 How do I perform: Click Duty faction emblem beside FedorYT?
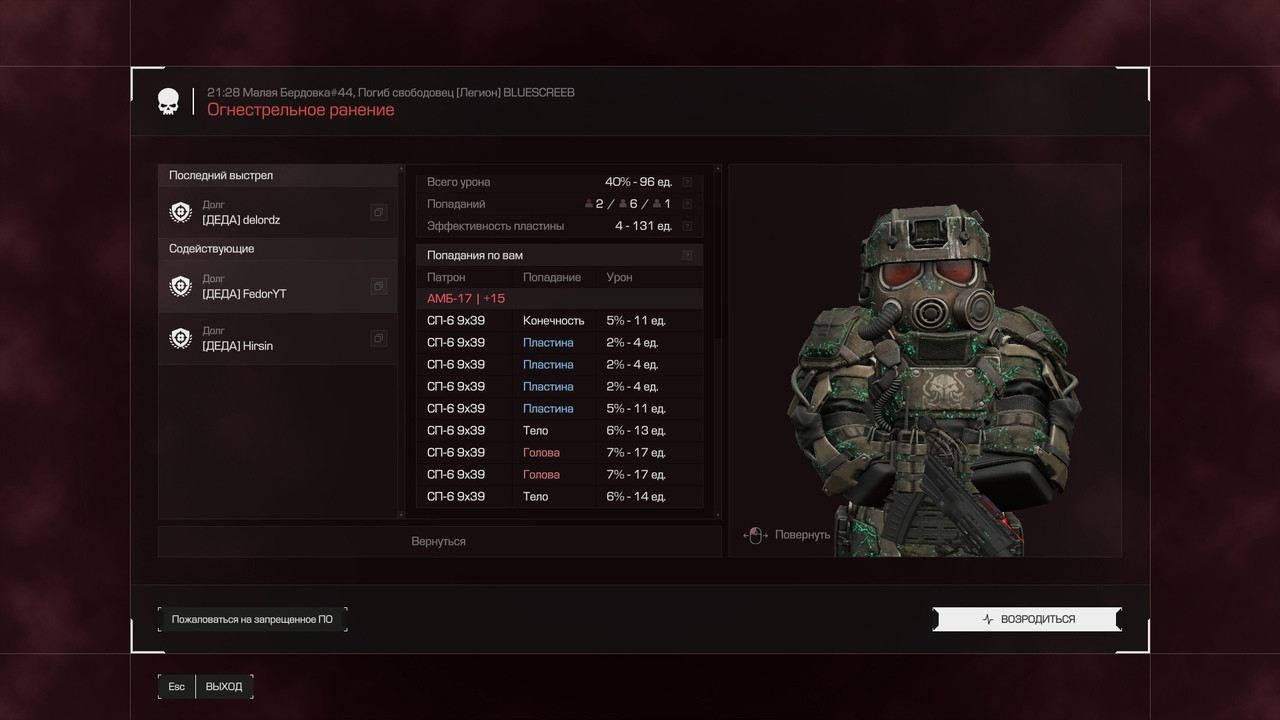click(x=181, y=286)
